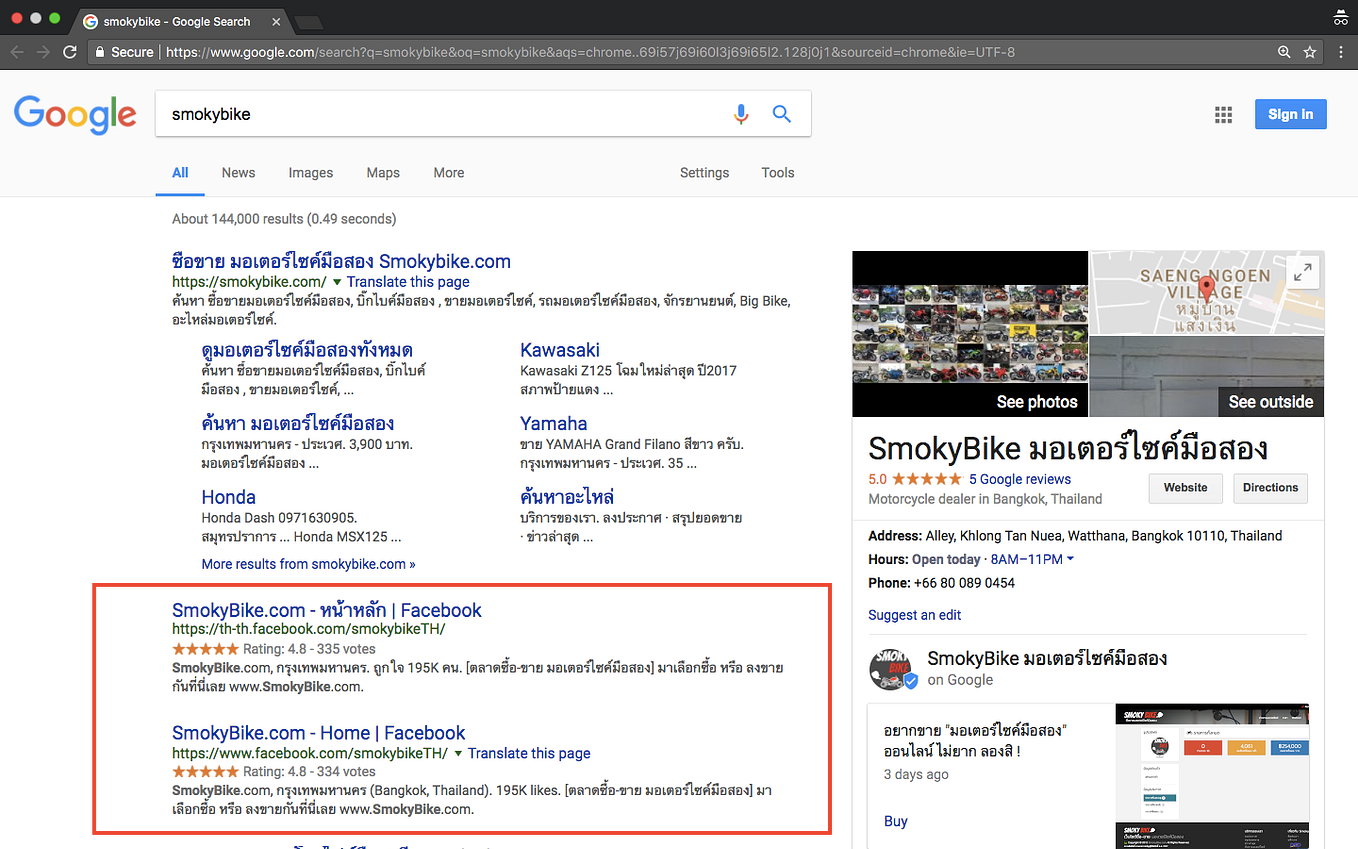Click the incognito icon at top right

(x=1341, y=18)
